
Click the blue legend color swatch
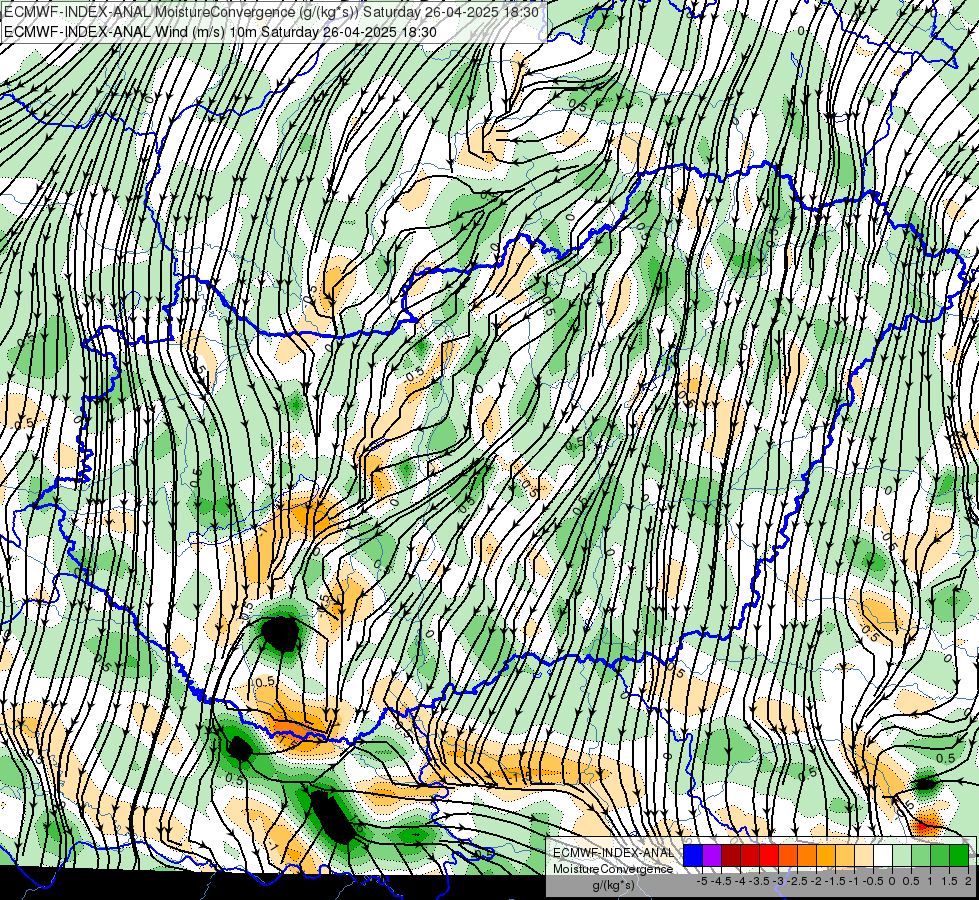(693, 855)
